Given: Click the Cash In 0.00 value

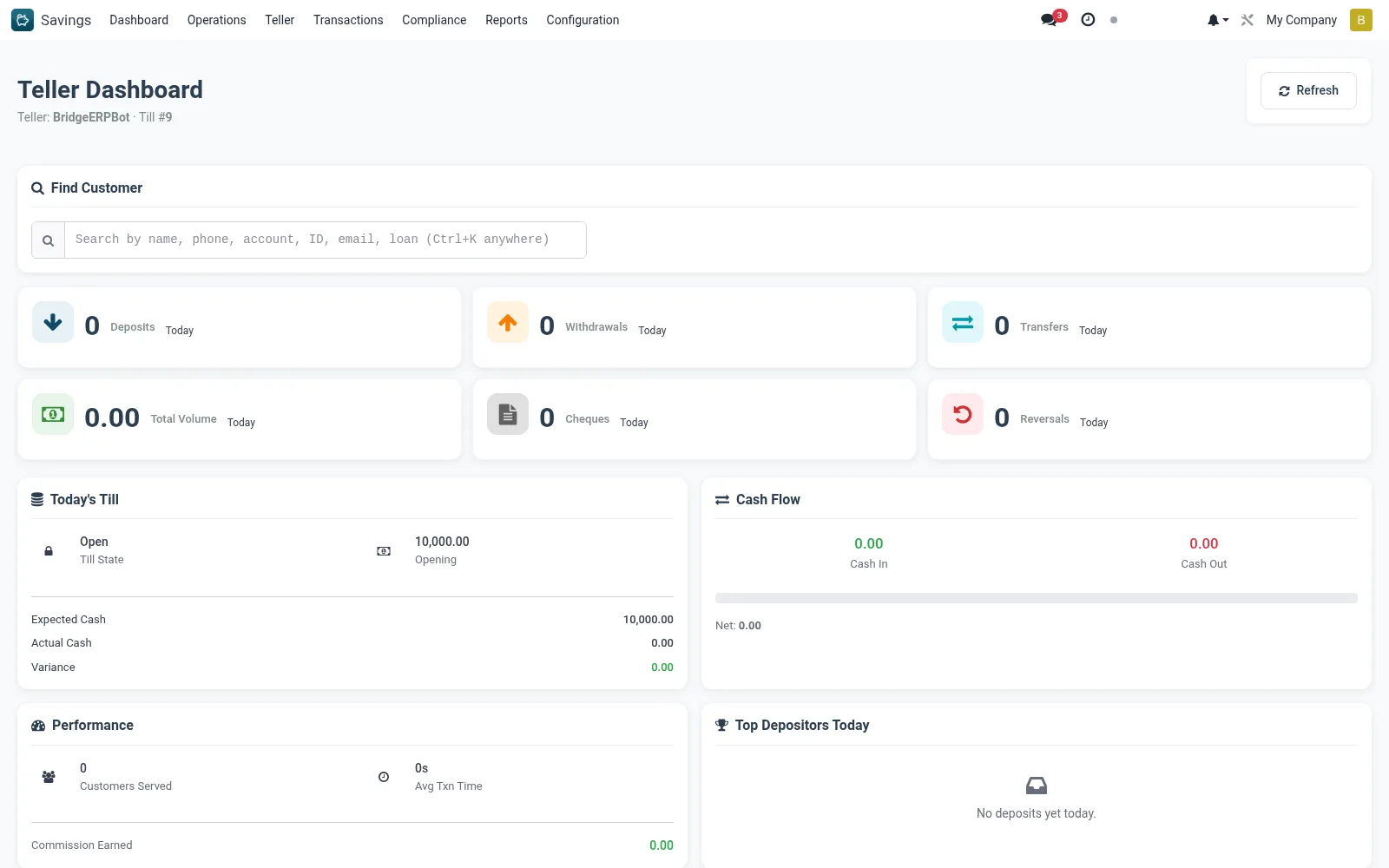Looking at the screenshot, I should [868, 543].
